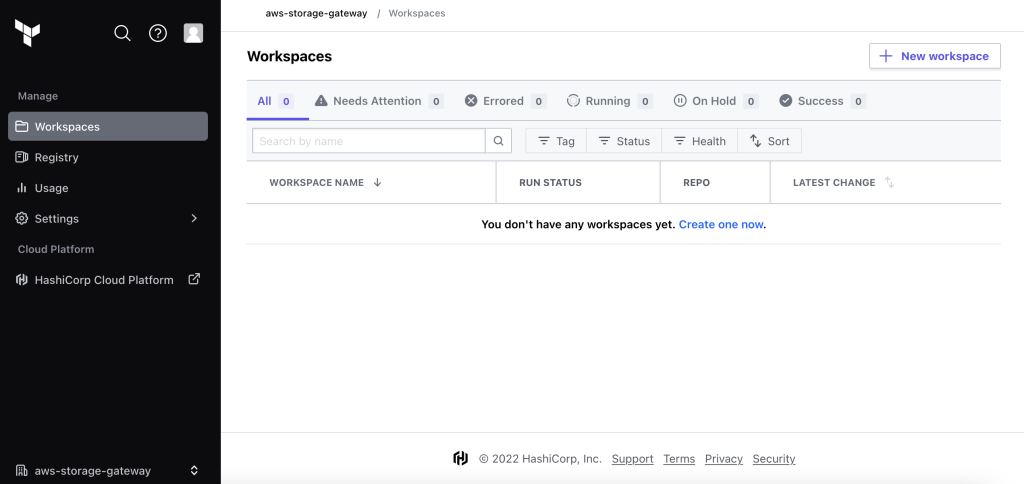Open the Security footer link
This screenshot has height=484, width=1024.
(774, 459)
